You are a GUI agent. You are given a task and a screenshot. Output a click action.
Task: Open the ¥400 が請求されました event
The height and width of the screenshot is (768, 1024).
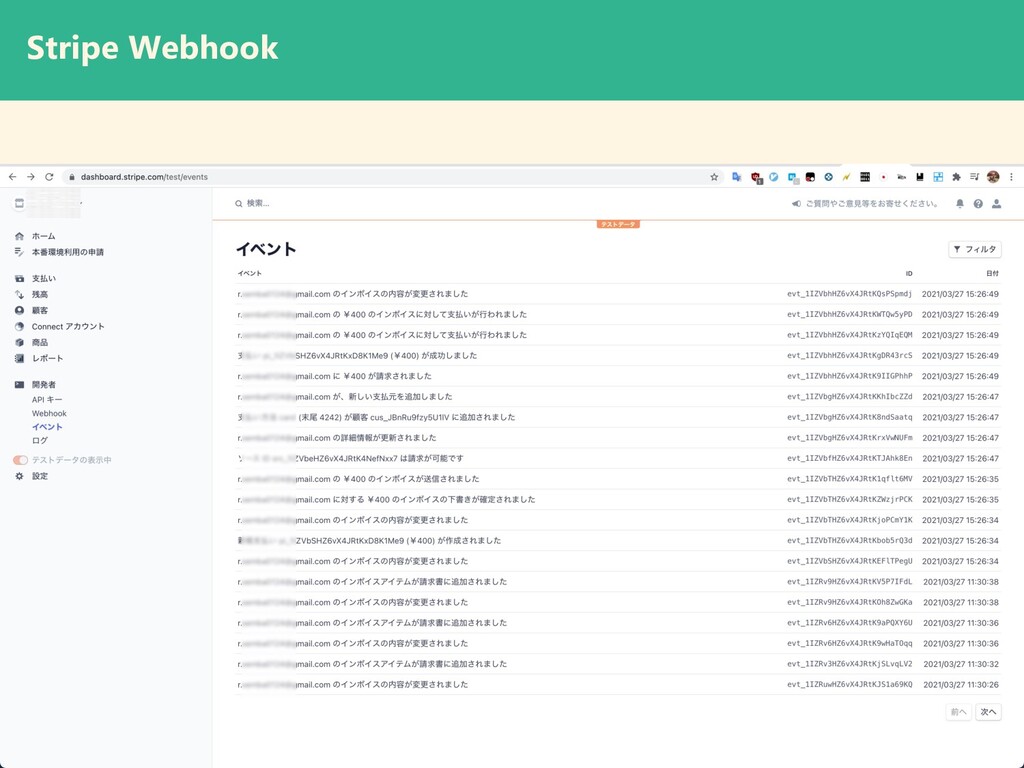click(618, 377)
